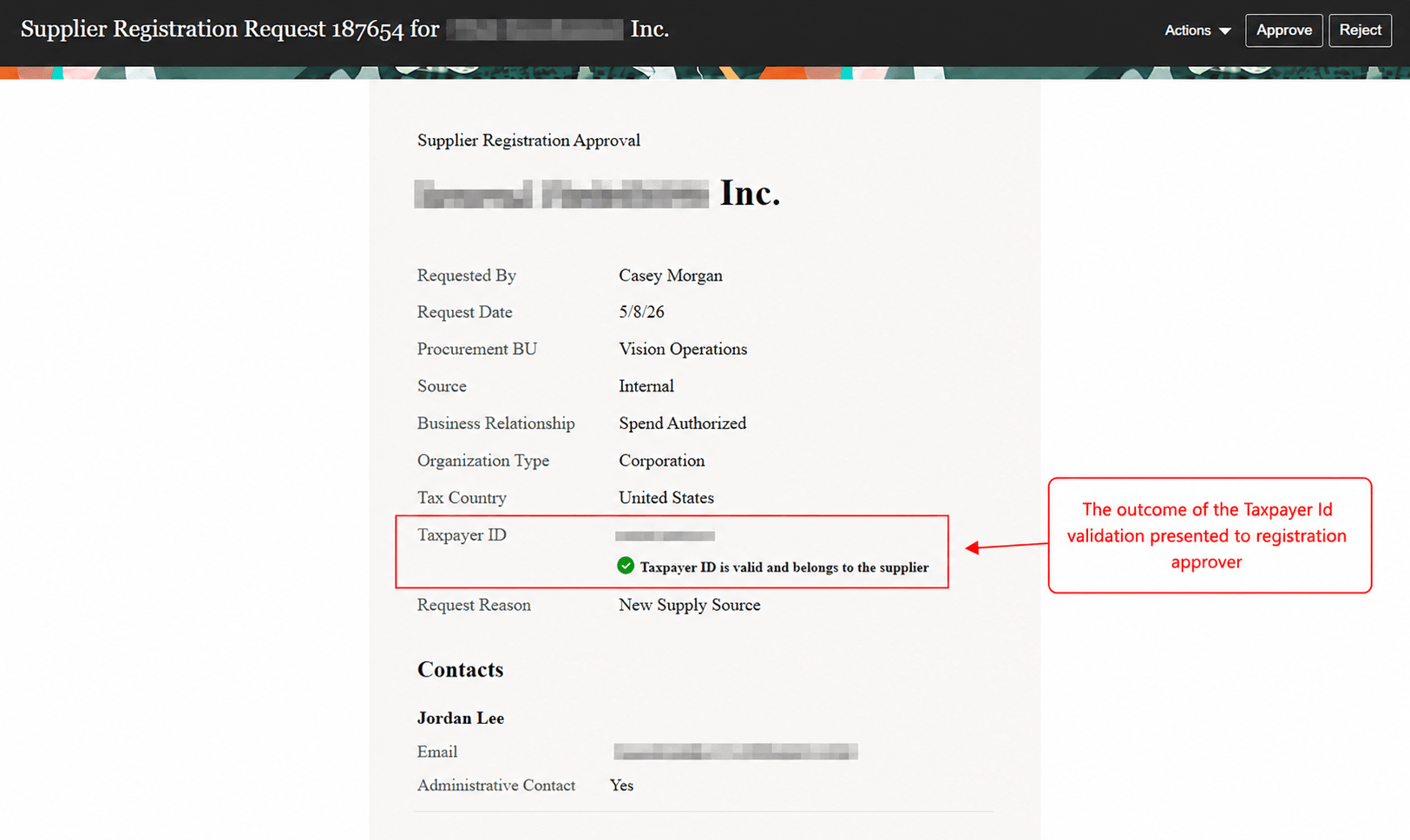Click the 'Organization Type' label
The height and width of the screenshot is (840, 1410).
483,461
